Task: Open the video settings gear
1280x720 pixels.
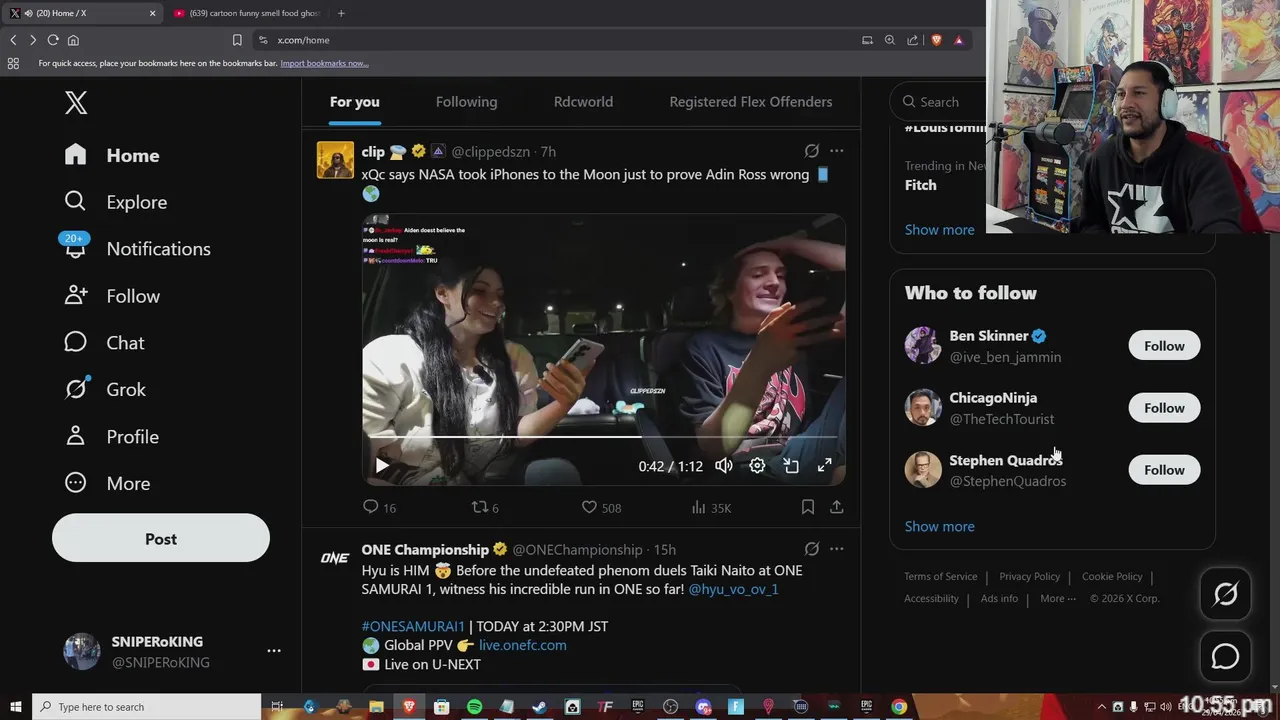Action: 757,466
